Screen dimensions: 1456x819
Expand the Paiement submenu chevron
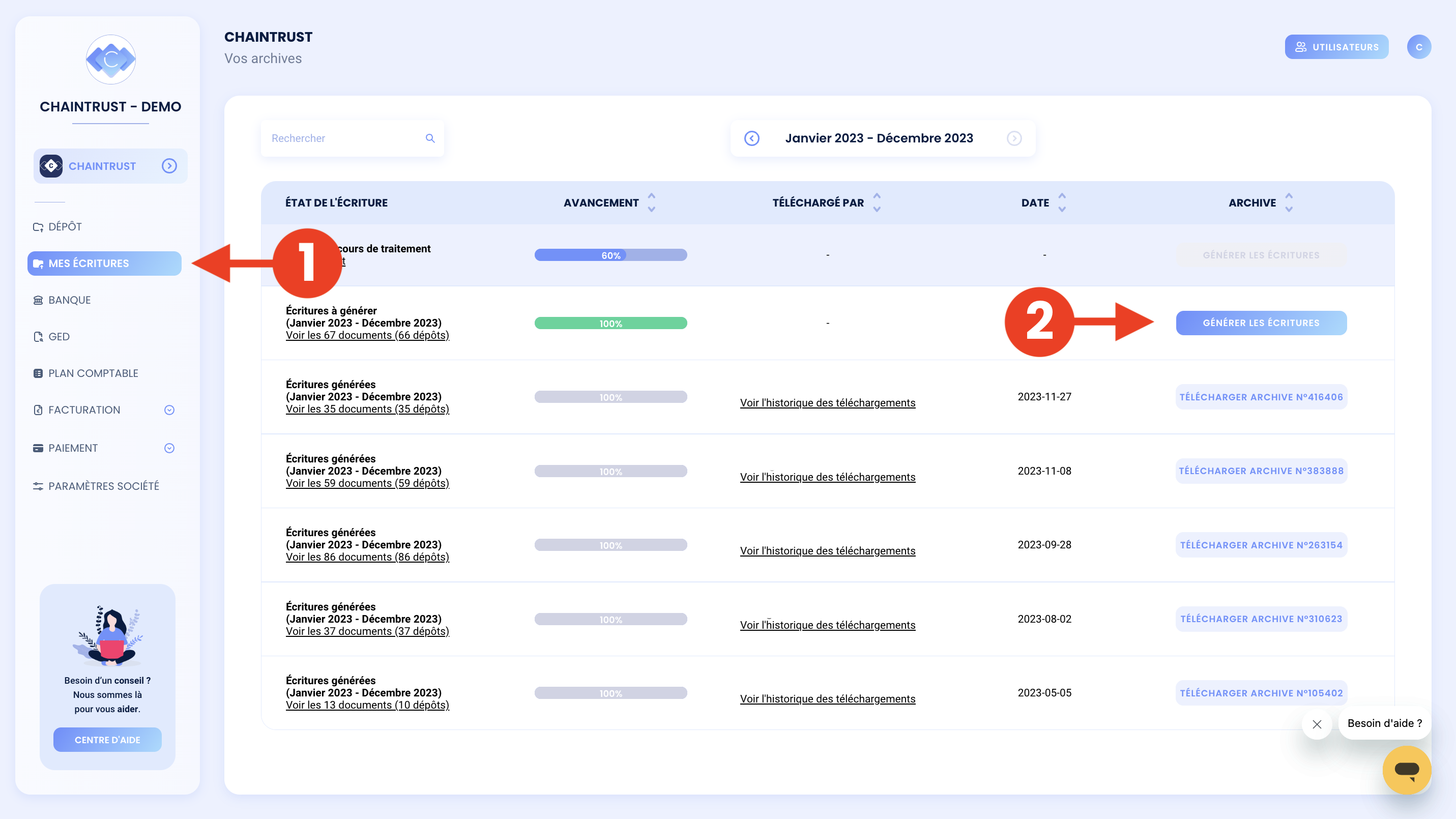click(x=169, y=448)
